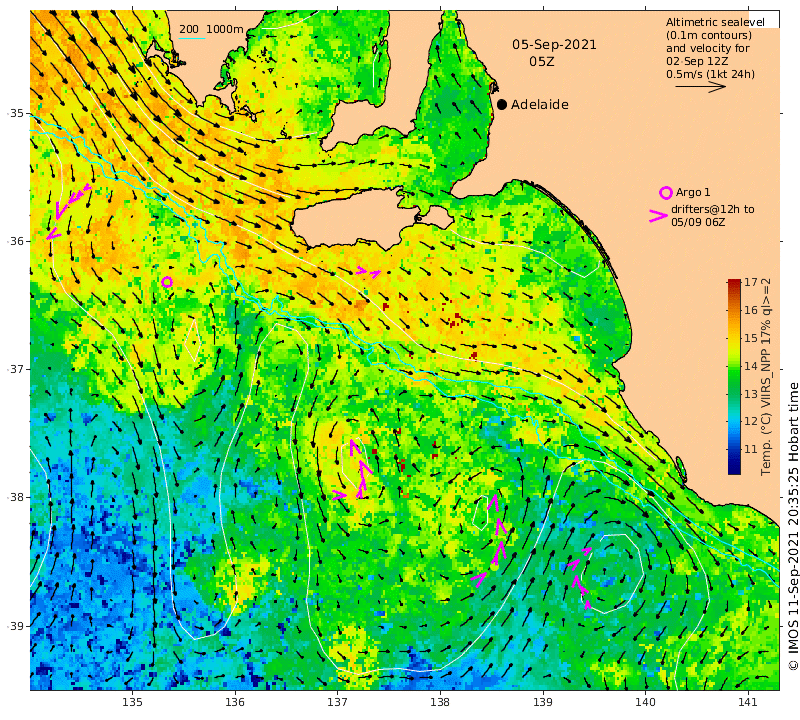Click the dark red 17° end of colorbar
This screenshot has height=720, width=800.
[734, 284]
